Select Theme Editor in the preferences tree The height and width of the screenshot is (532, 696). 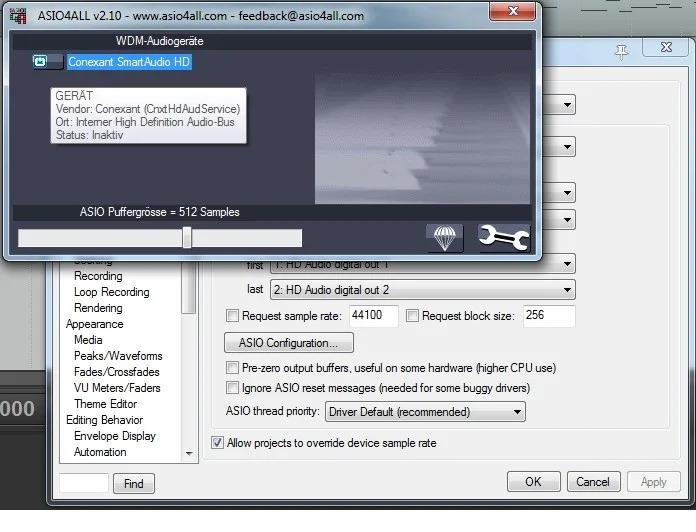click(x=106, y=404)
